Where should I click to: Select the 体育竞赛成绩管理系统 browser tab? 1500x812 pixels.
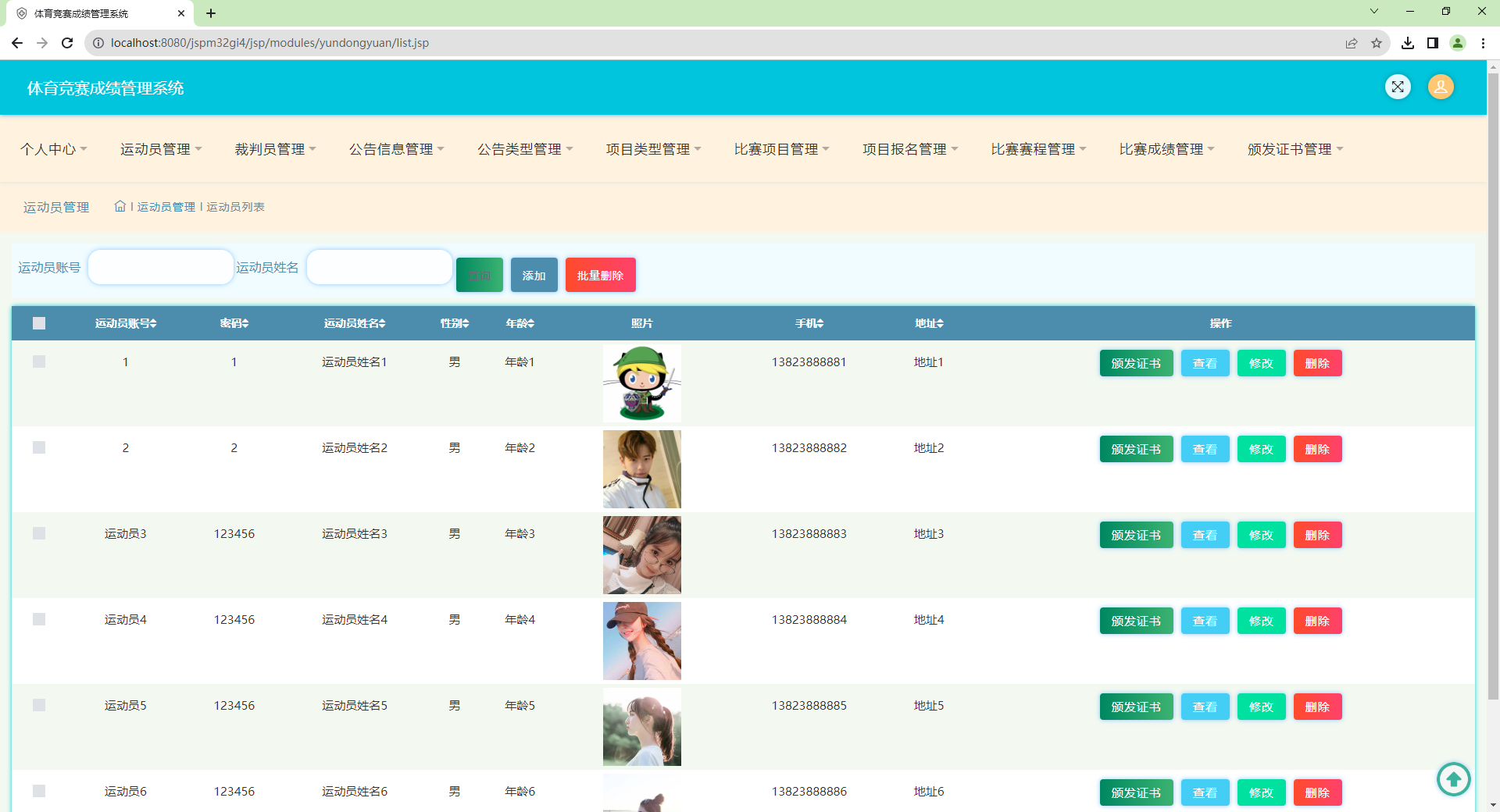[100, 13]
